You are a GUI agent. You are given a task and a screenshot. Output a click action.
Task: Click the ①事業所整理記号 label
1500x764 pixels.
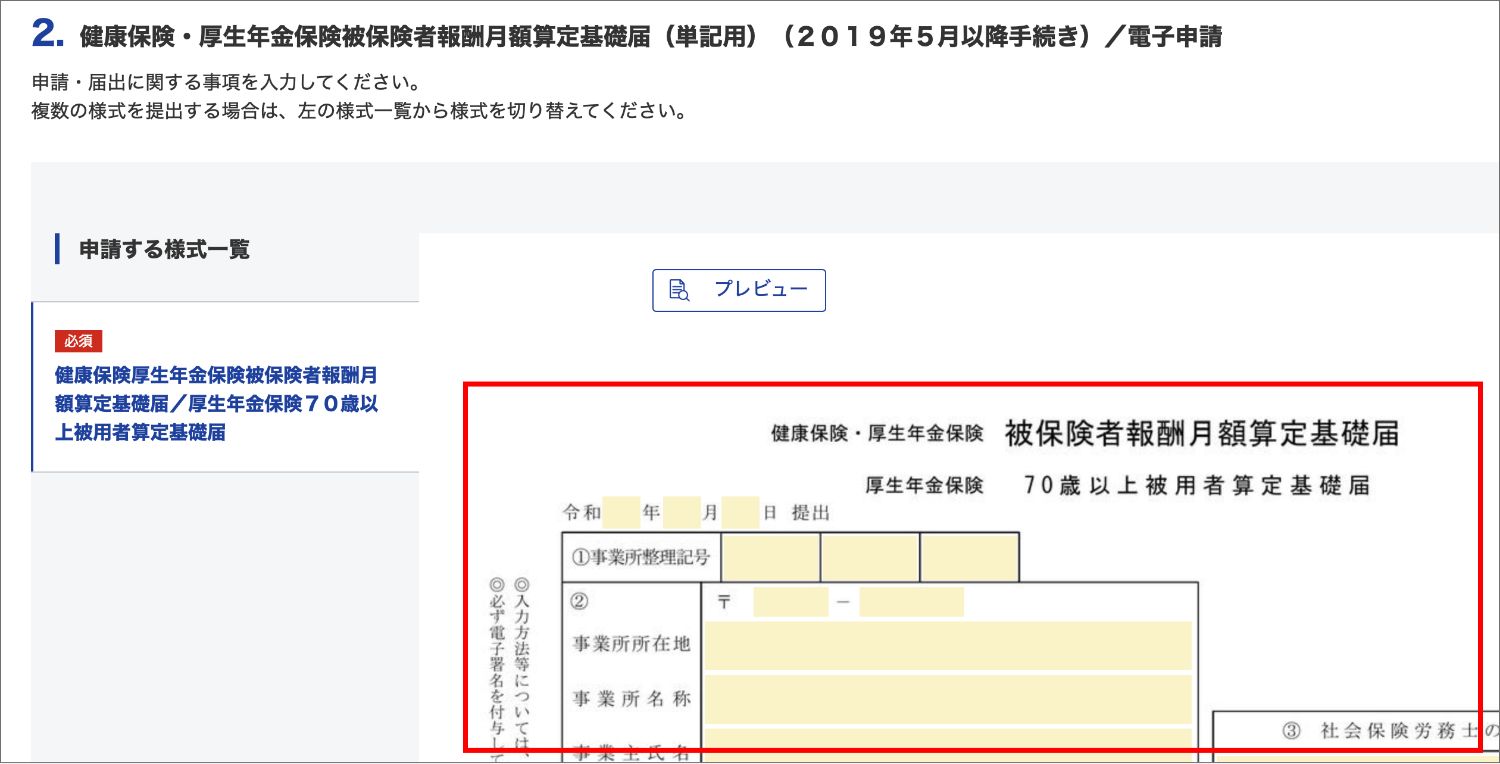641,558
